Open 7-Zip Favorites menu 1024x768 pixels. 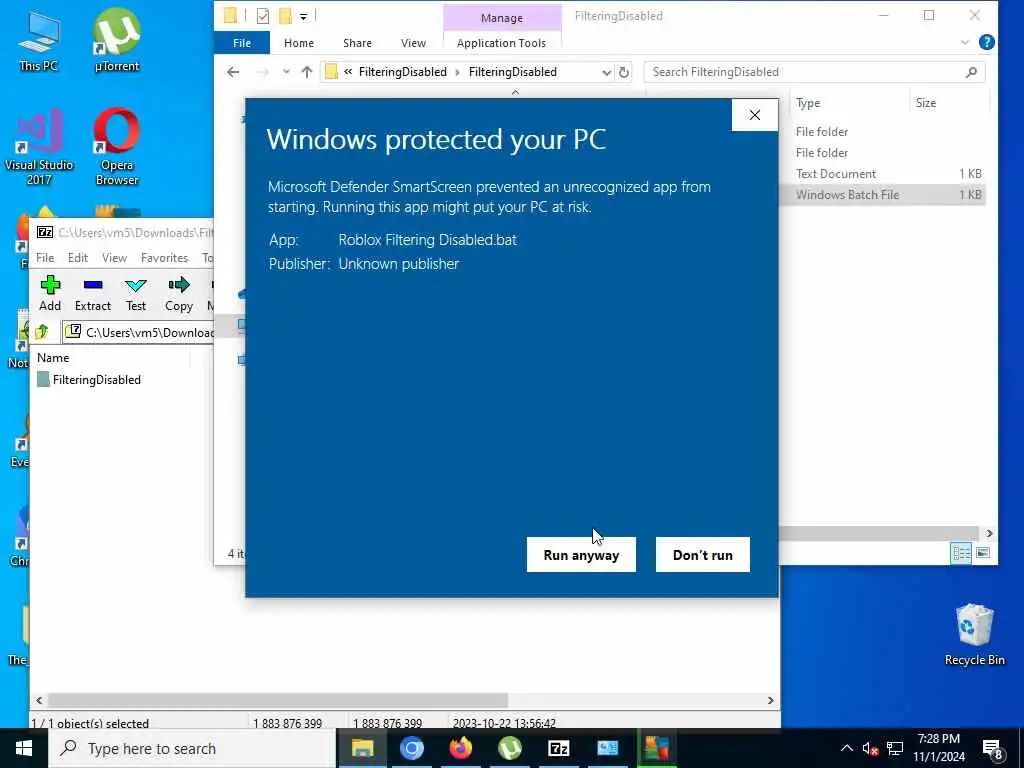[164, 258]
